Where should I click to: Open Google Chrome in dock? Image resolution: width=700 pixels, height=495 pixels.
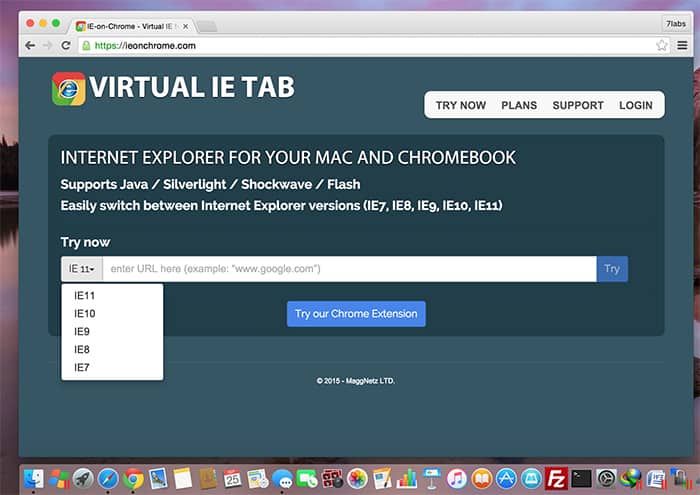tap(133, 479)
